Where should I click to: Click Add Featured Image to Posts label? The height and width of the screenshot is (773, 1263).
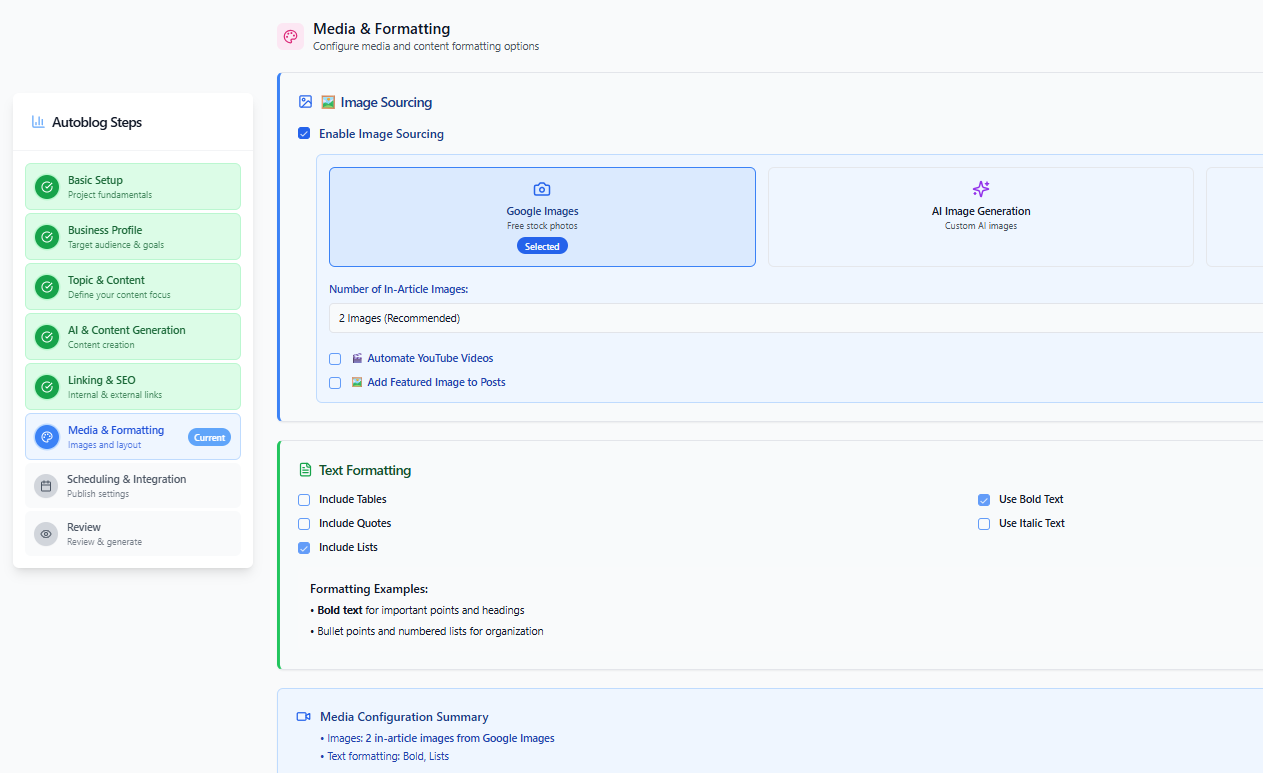pyautogui.click(x=436, y=382)
